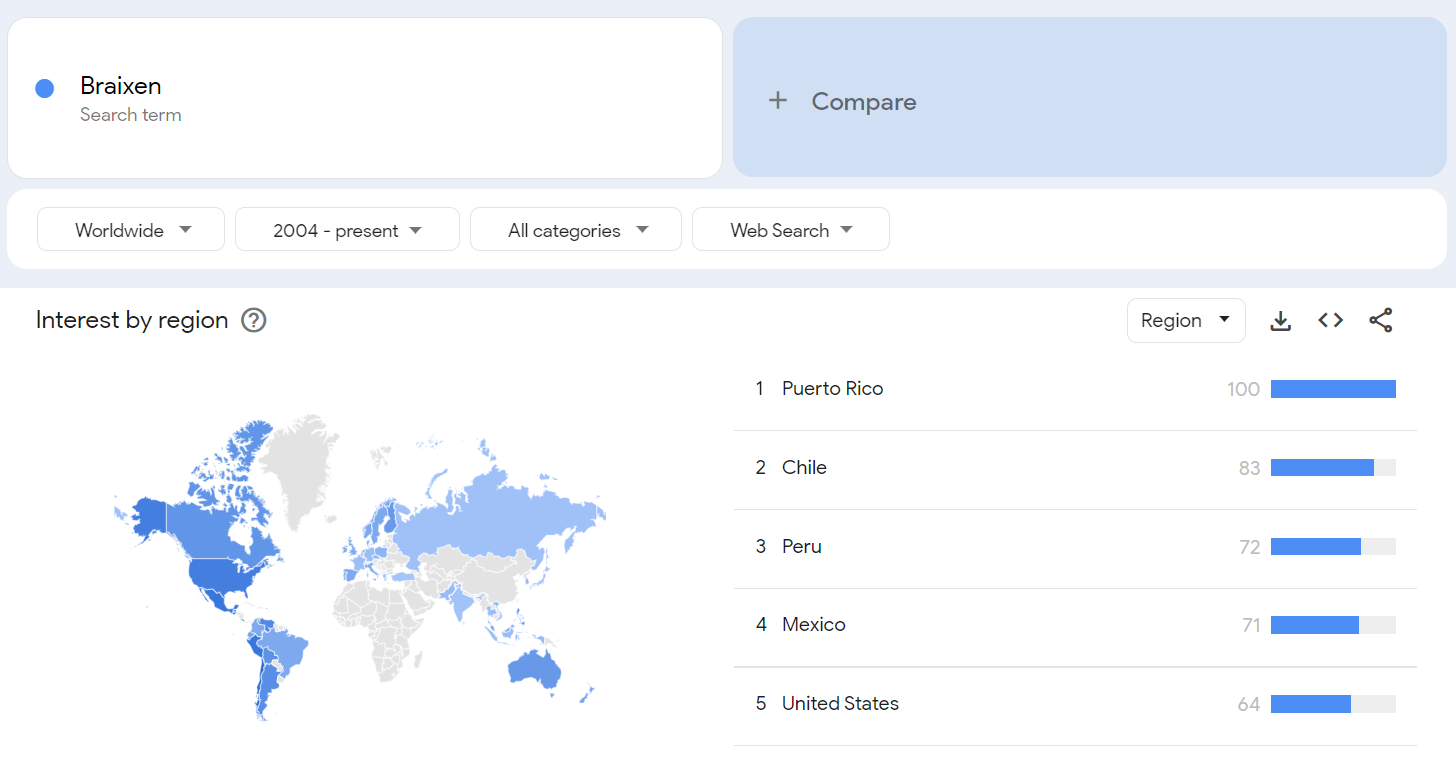Click the blue dot beside Braixen
This screenshot has width=1456, height=759.
(x=44, y=89)
